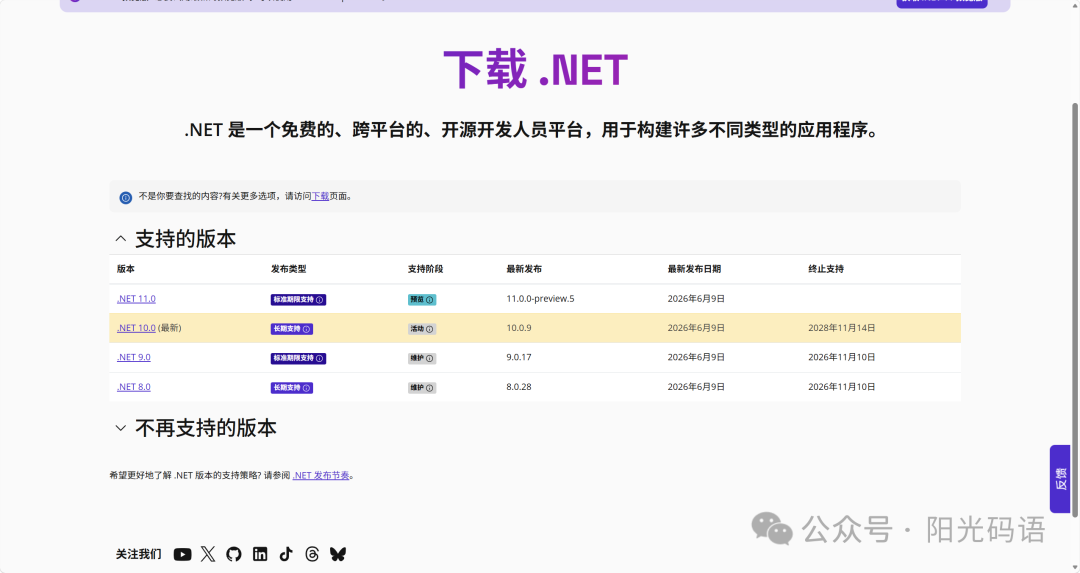Screen dimensions: 1080x573
Task: Open the LinkedIn social icon
Action: coord(260,554)
